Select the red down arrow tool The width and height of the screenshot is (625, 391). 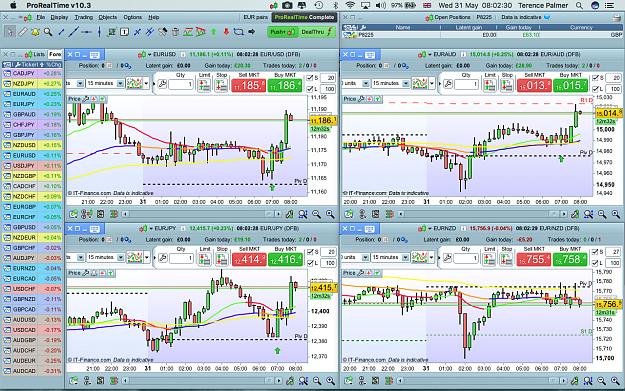[x=226, y=32]
